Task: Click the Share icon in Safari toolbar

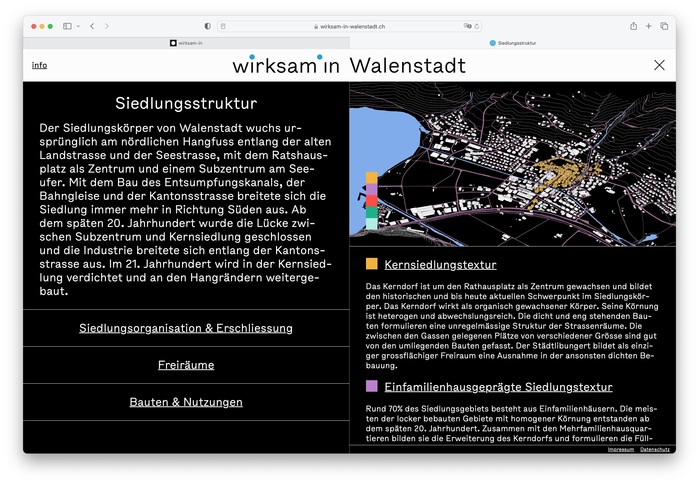Action: point(633,26)
